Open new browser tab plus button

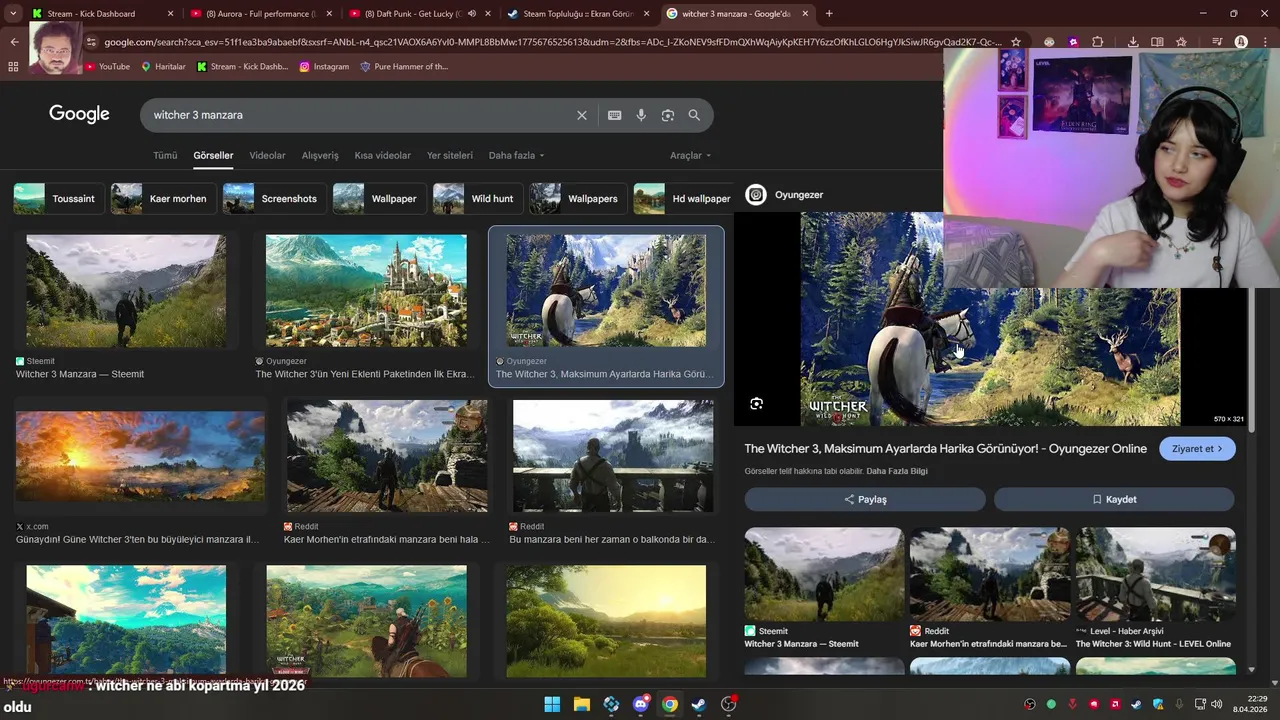[x=829, y=14]
